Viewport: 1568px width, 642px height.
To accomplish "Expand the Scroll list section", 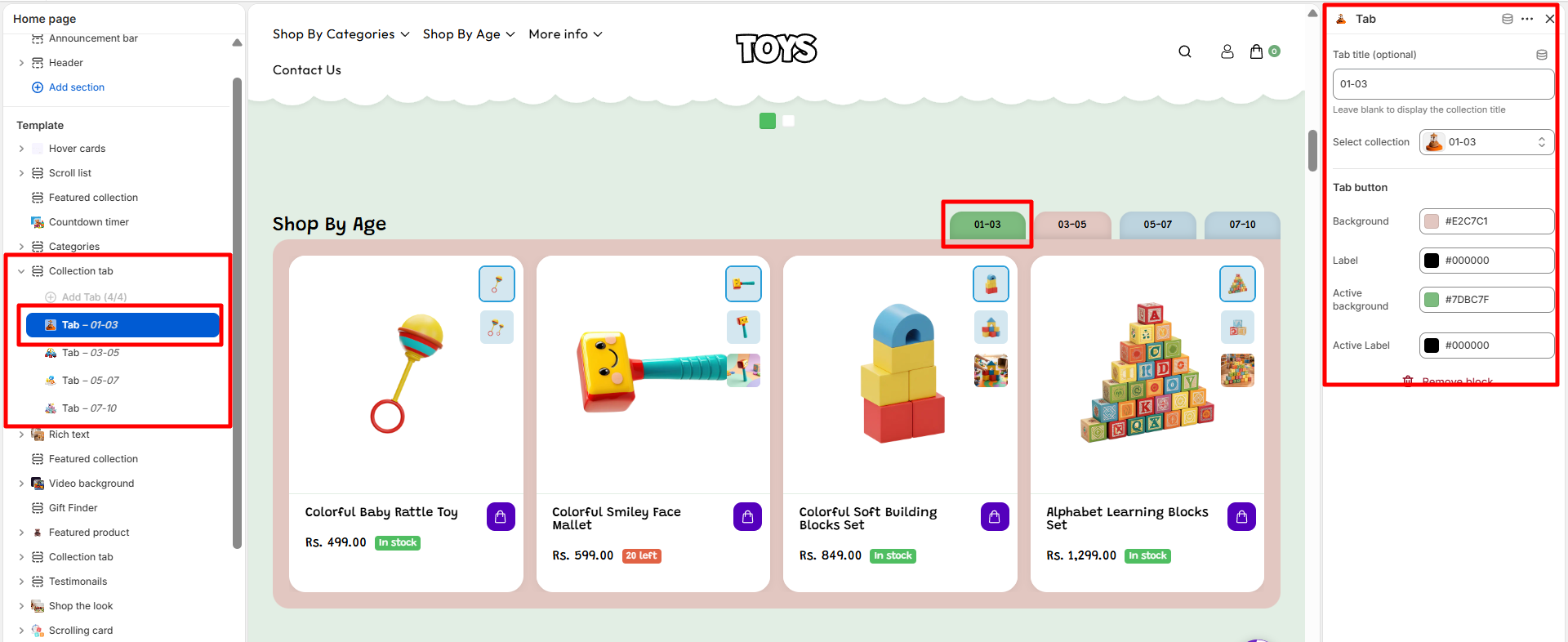I will pos(21,173).
